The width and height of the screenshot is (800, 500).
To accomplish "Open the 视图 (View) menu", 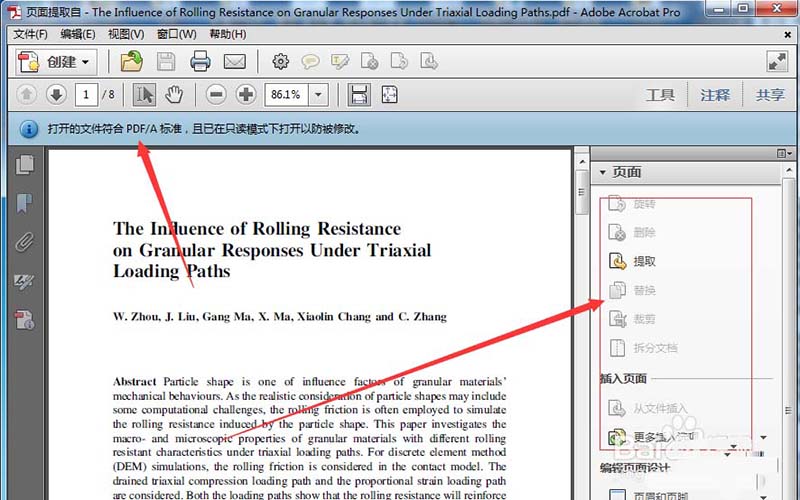I will (x=125, y=34).
